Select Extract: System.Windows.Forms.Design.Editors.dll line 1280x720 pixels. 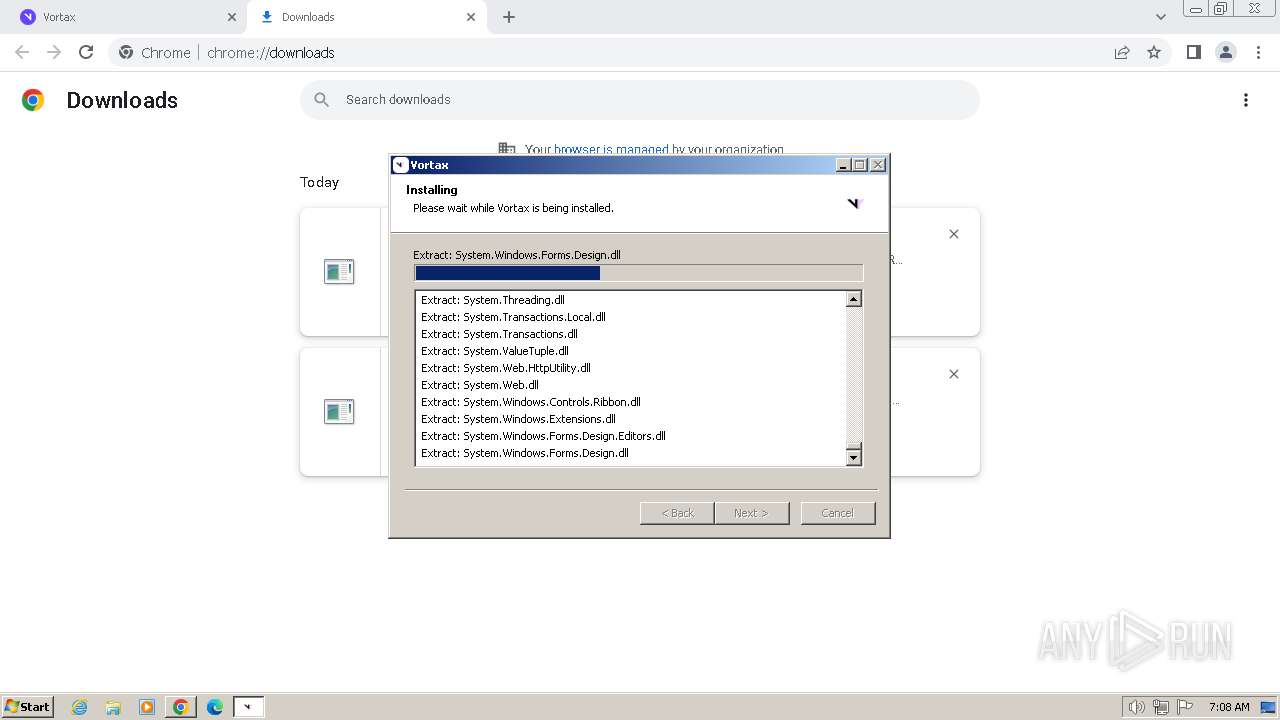click(543, 436)
